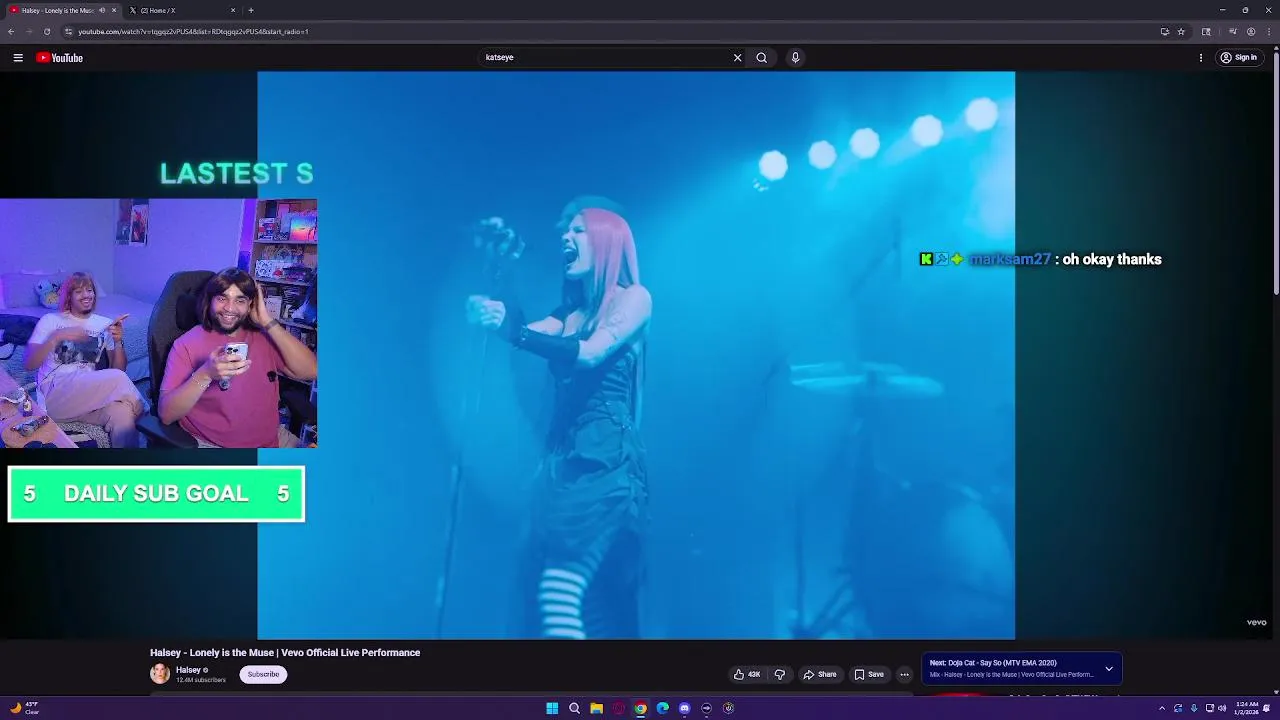This screenshot has height=720, width=1280.
Task: Open Chrome profile icon
Action: click(1251, 31)
